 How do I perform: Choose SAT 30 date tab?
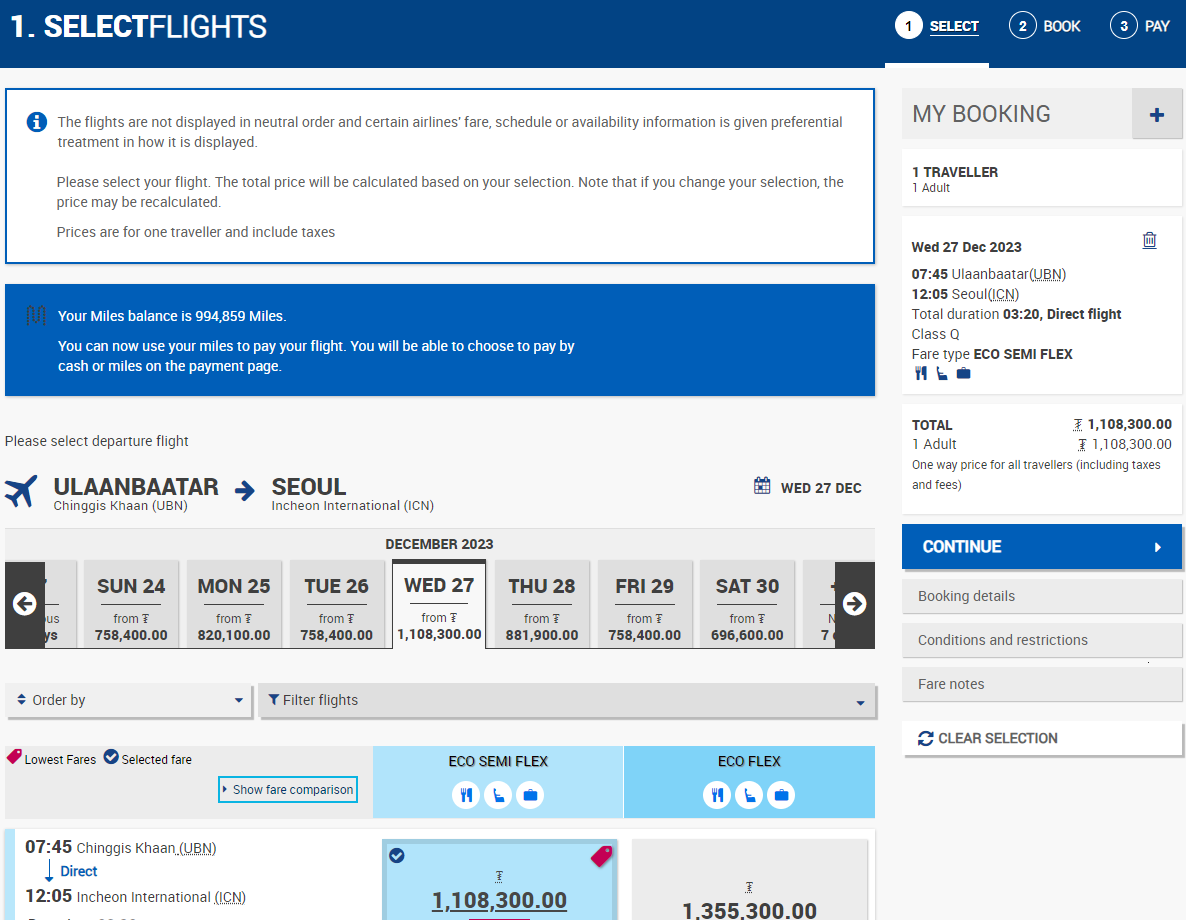pyautogui.click(x=747, y=605)
